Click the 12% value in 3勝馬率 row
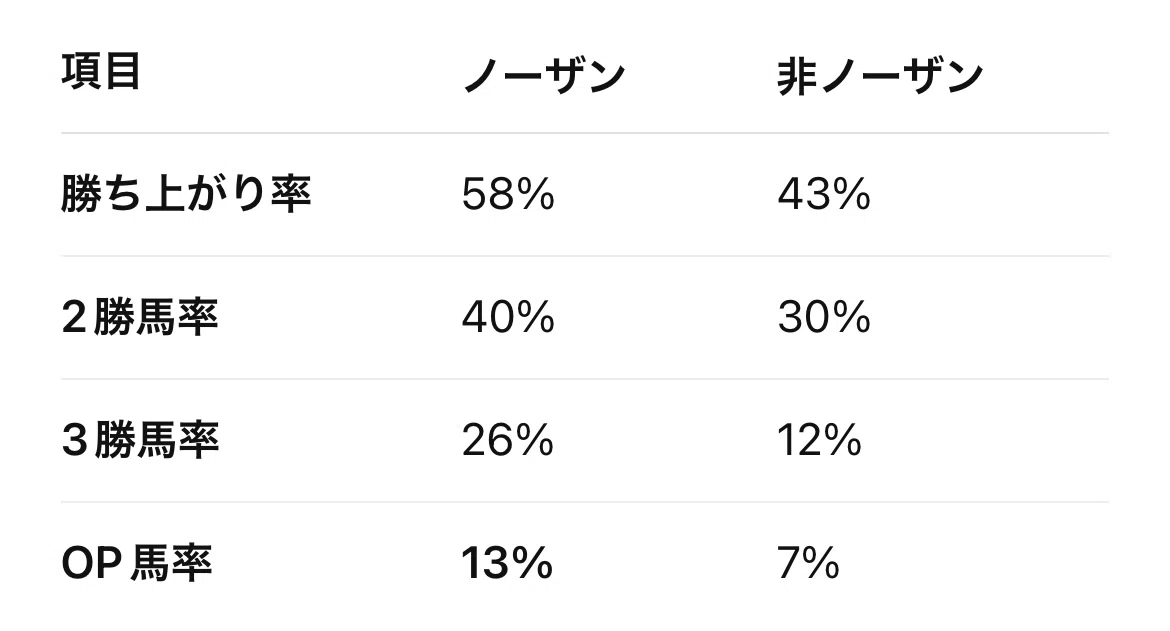1170x631 pixels. coord(819,441)
